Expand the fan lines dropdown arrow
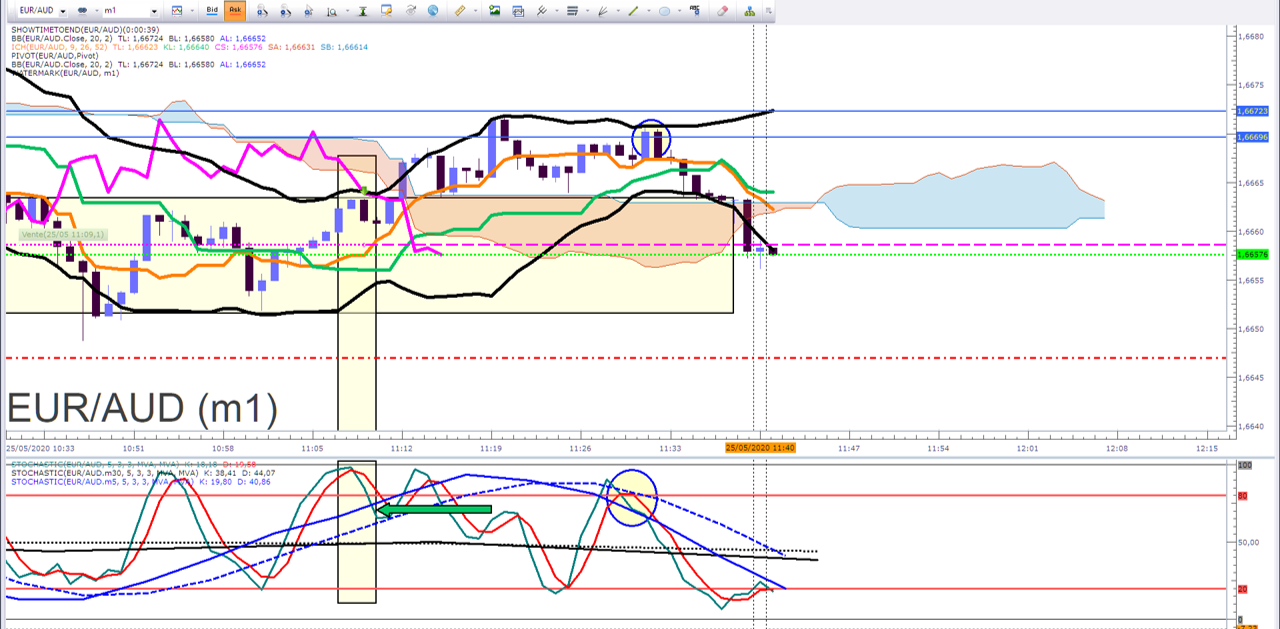Viewport: 1280px width, 629px height. [617, 10]
